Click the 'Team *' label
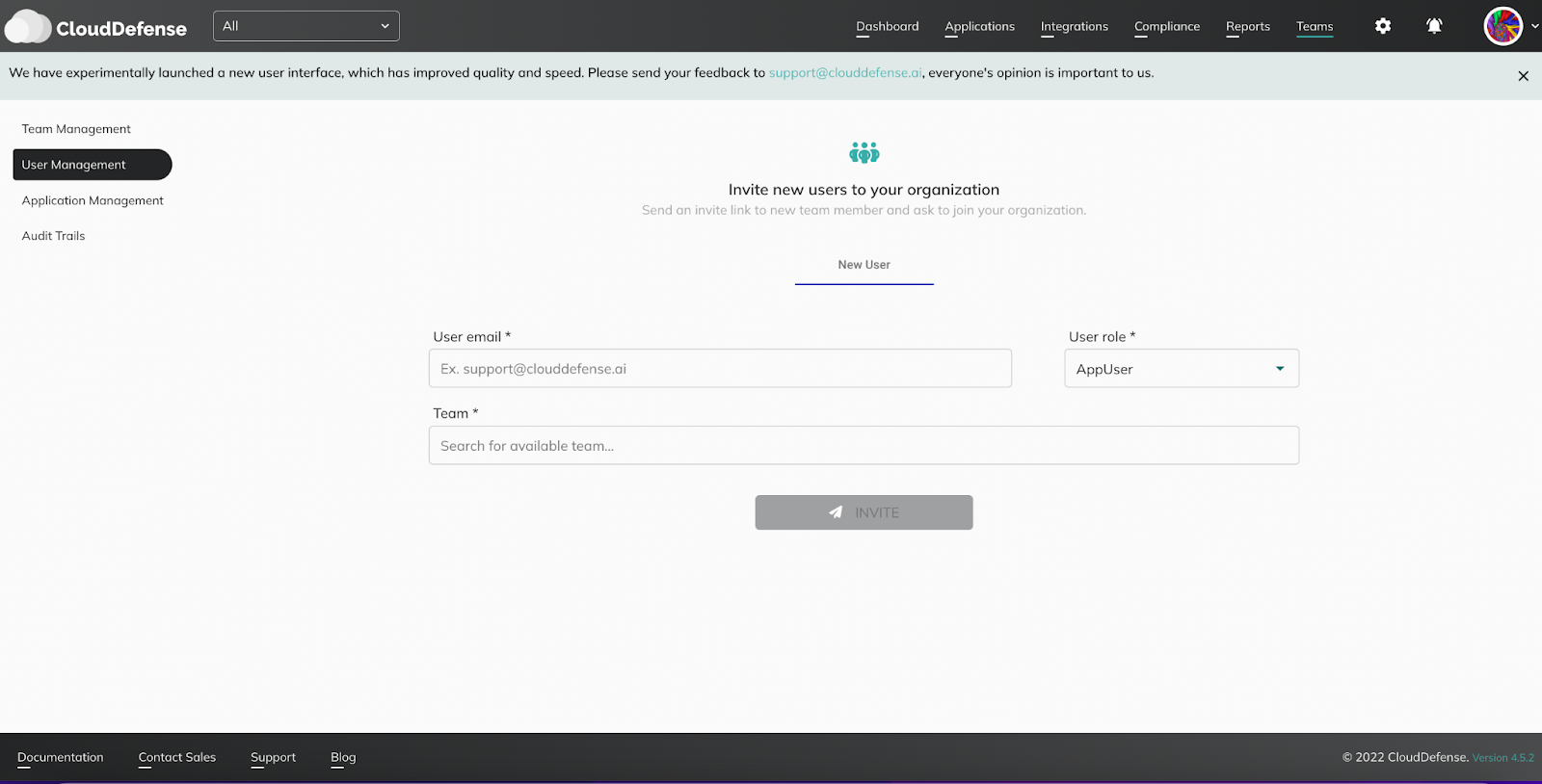The image size is (1542, 784). click(456, 413)
